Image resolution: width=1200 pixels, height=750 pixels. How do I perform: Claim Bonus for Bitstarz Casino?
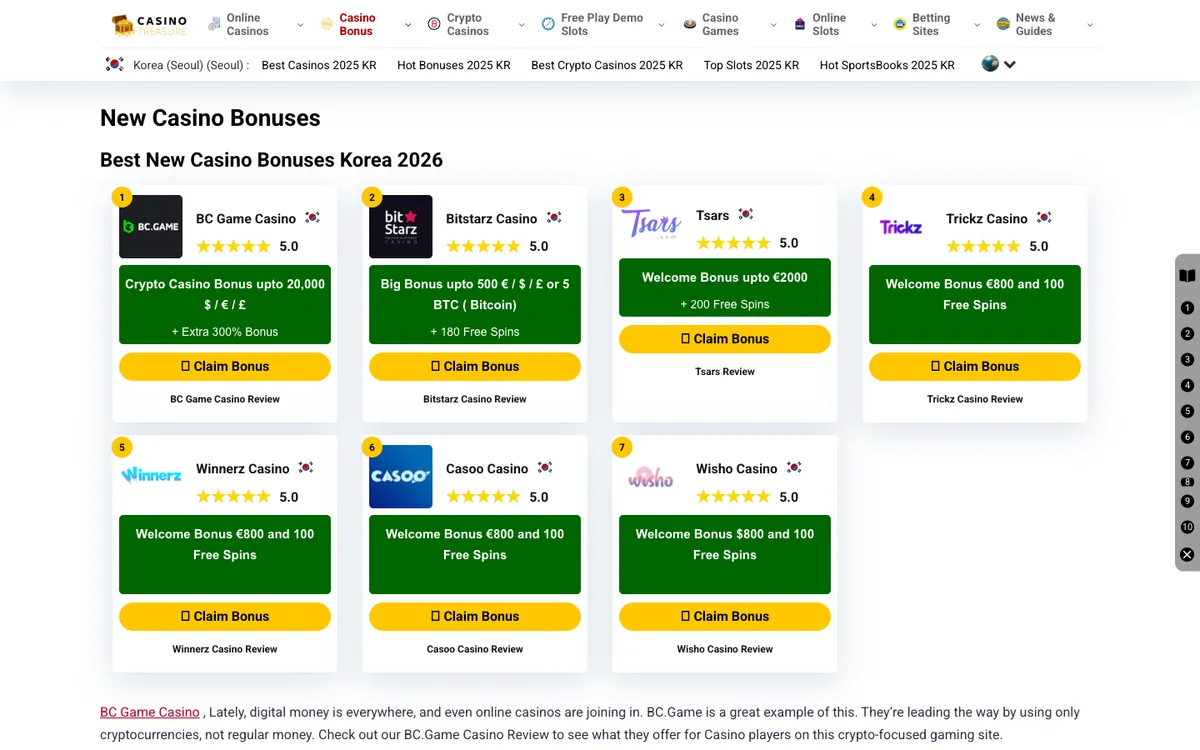click(475, 366)
